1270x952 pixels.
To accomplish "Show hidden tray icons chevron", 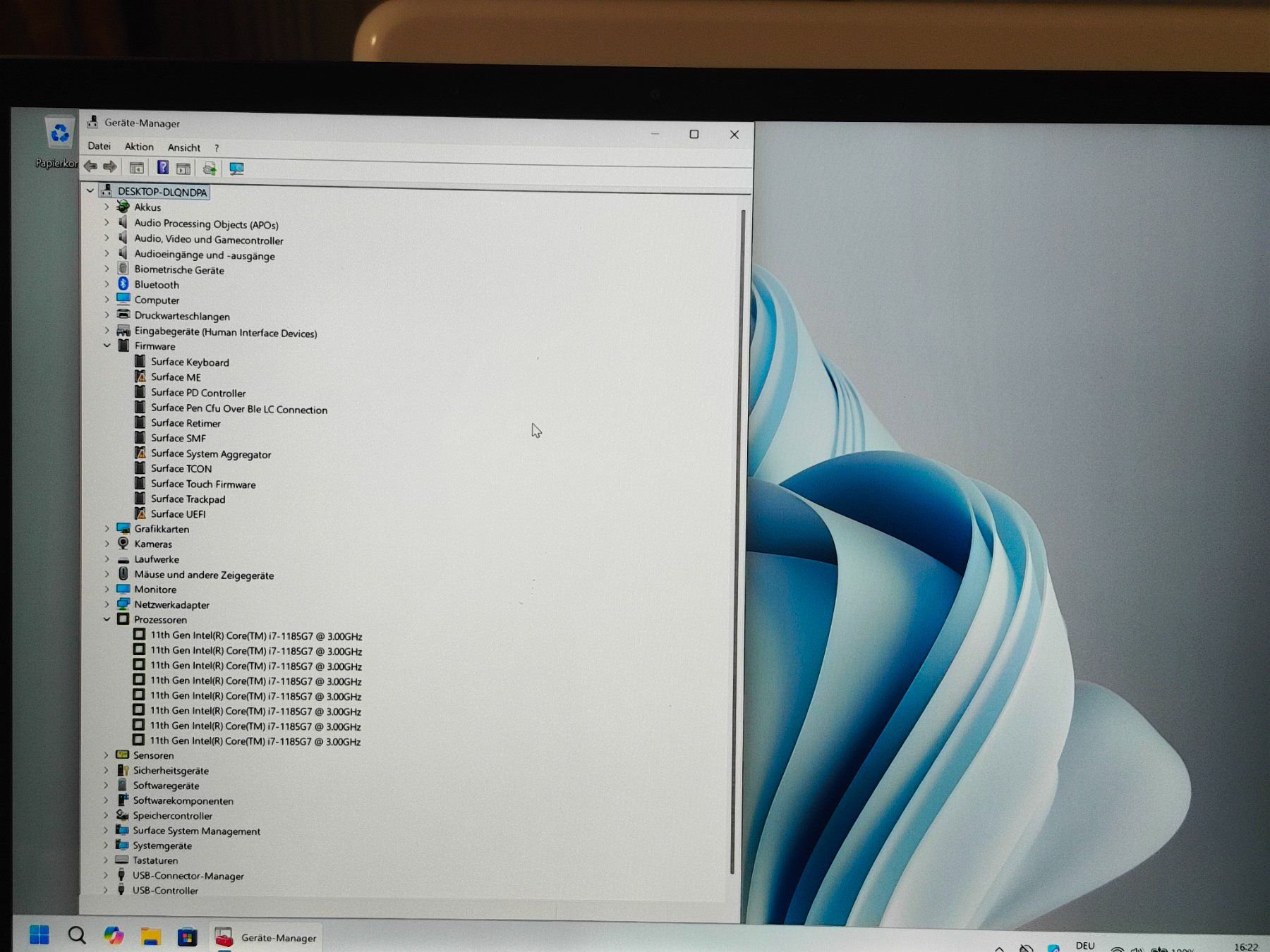I will [x=999, y=948].
